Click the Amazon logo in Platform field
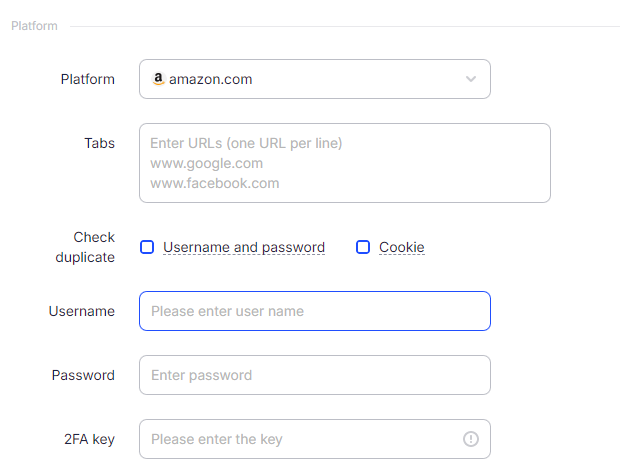This screenshot has height=473, width=620. click(158, 79)
